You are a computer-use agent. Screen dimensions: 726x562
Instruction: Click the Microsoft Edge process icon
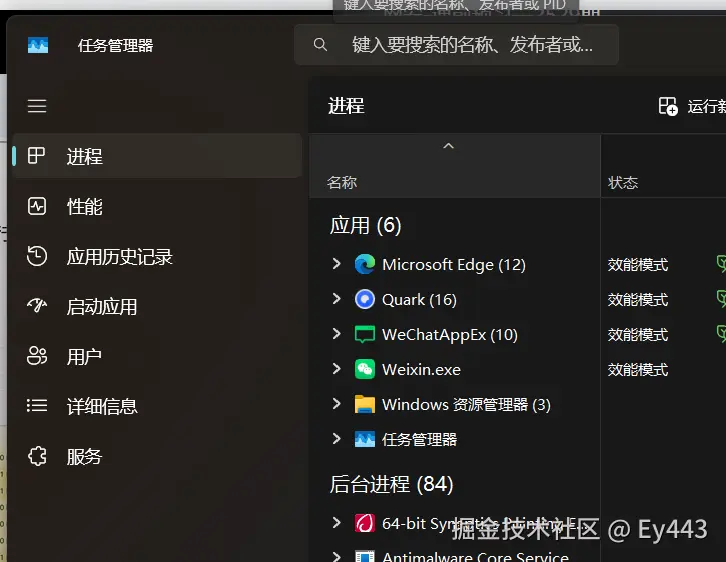[364, 264]
